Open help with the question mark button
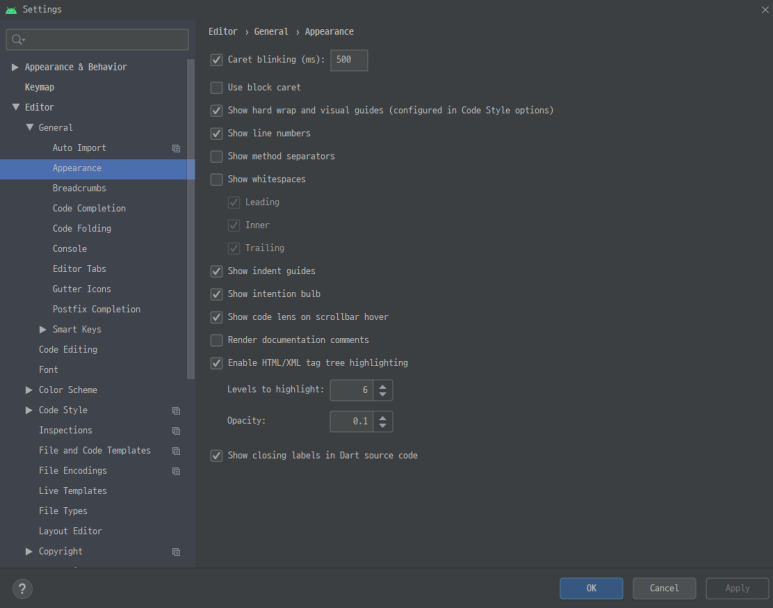 click(22, 589)
